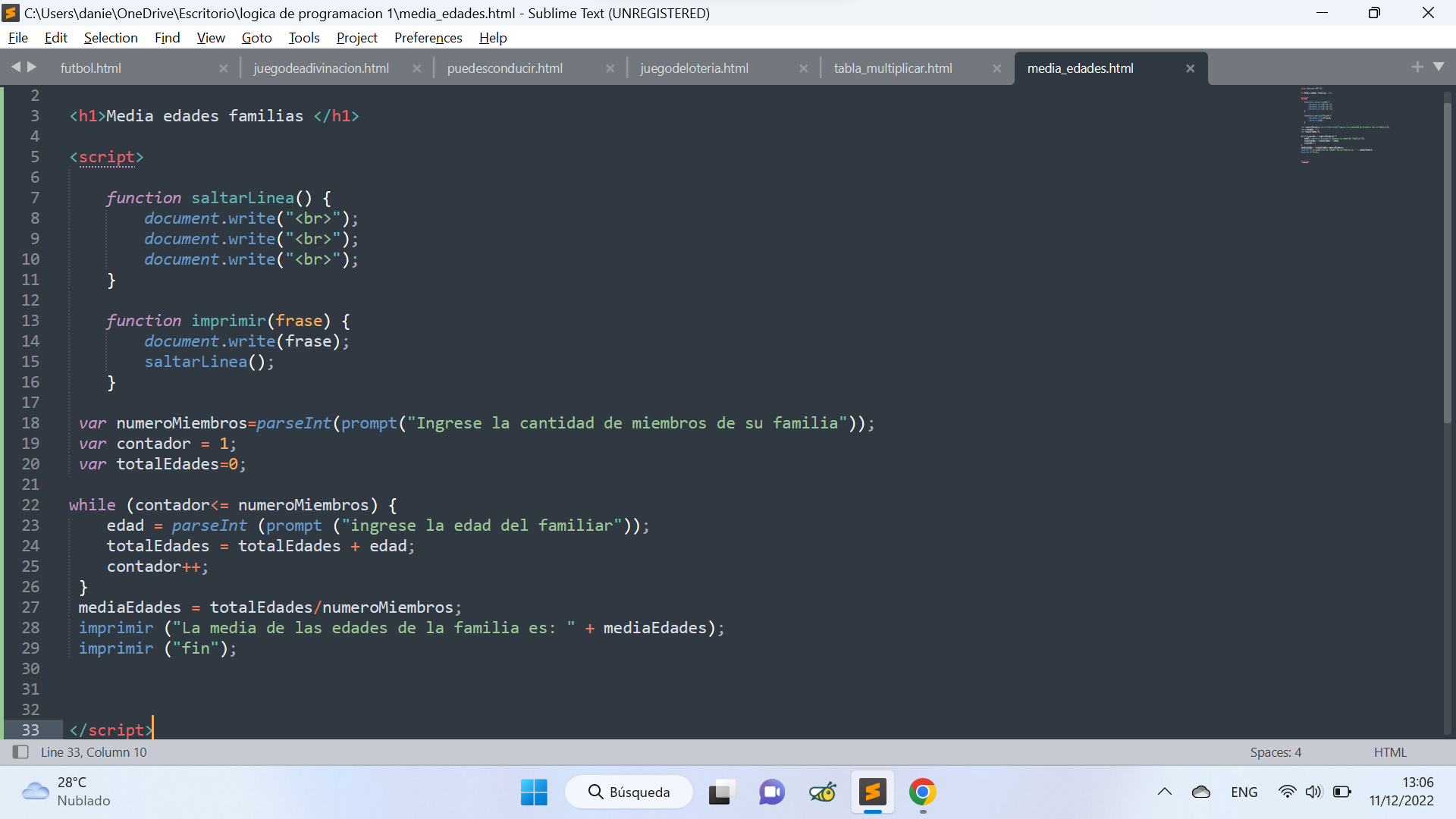Click the Sublime Text taskbar icon
Viewport: 1456px width, 819px height.
(x=873, y=792)
